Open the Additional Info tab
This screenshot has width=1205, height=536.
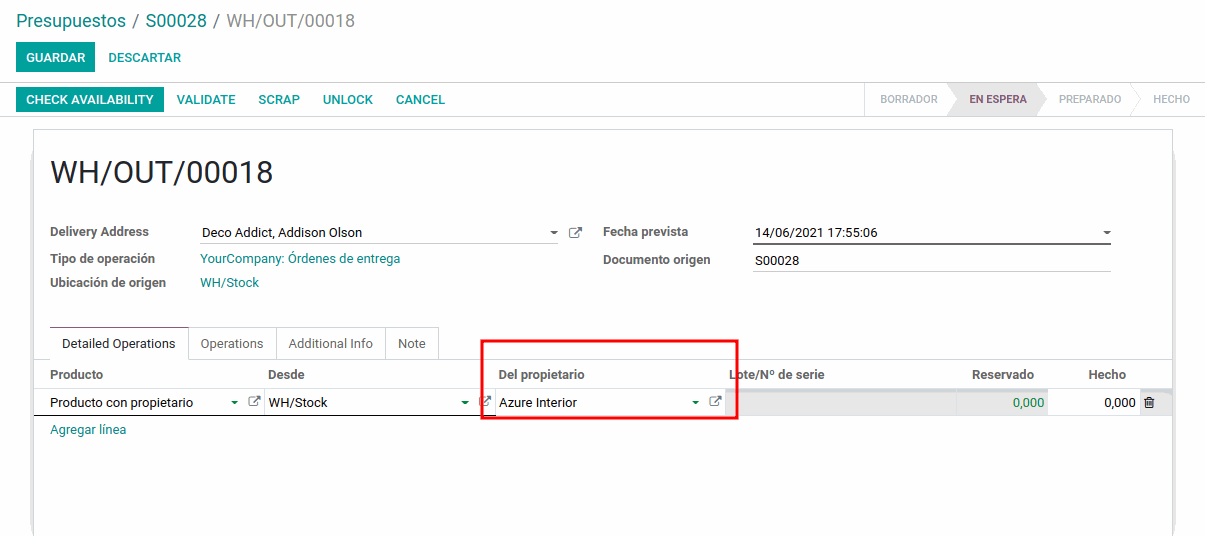330,343
